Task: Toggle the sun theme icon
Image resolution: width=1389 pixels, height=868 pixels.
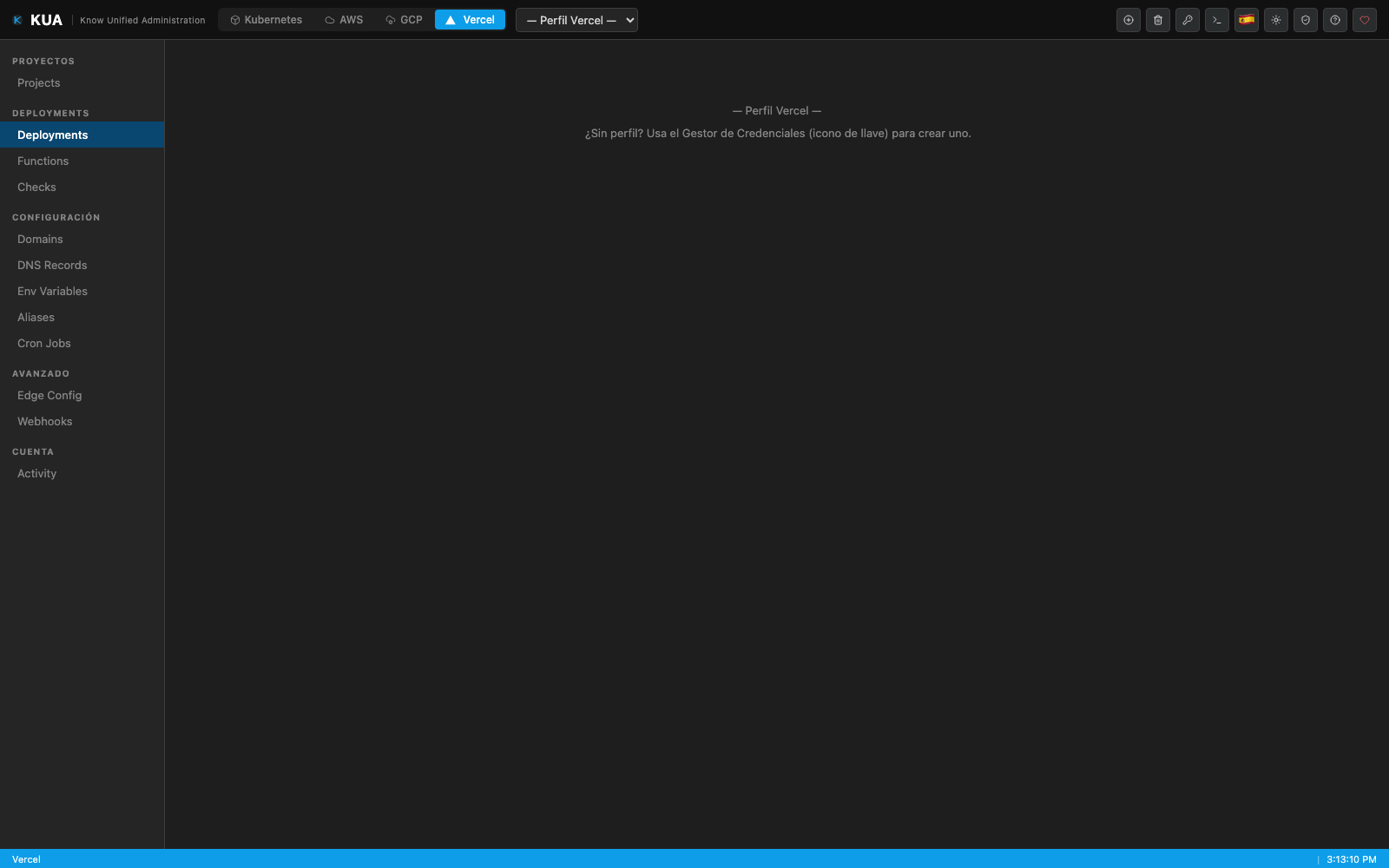Action: [1276, 20]
